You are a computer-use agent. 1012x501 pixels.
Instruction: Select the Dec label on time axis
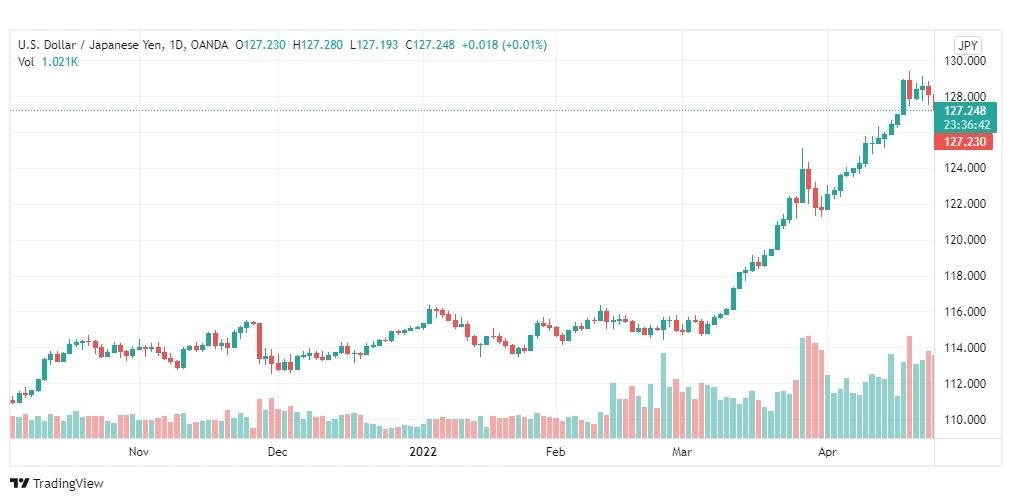tap(277, 452)
